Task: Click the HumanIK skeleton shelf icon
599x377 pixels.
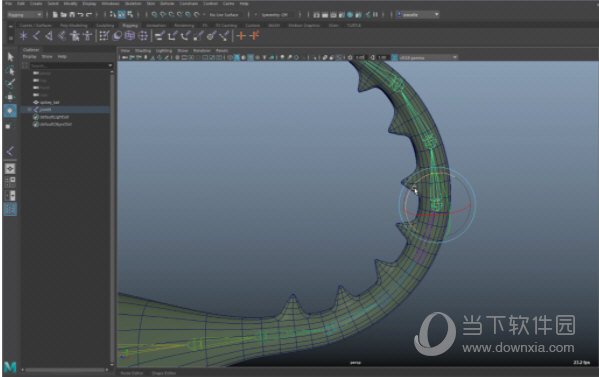Action: pyautogui.click(x=74, y=36)
